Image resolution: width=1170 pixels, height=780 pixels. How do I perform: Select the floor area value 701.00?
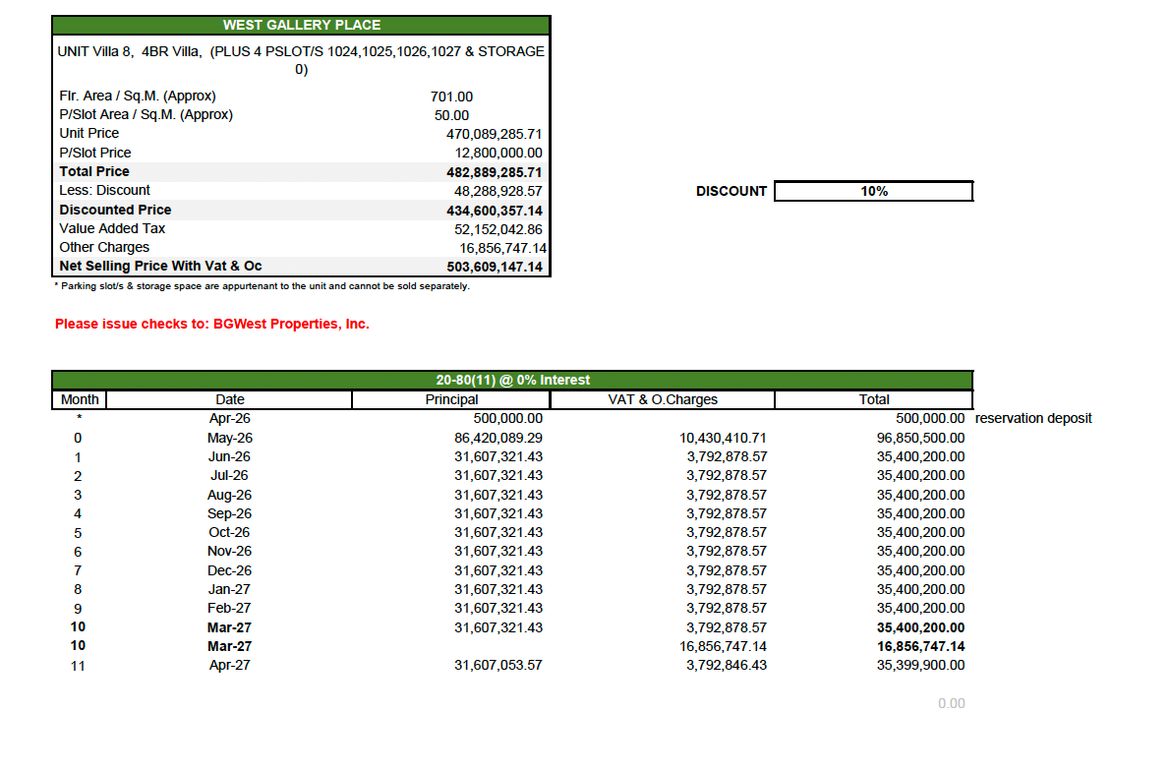tap(451, 96)
